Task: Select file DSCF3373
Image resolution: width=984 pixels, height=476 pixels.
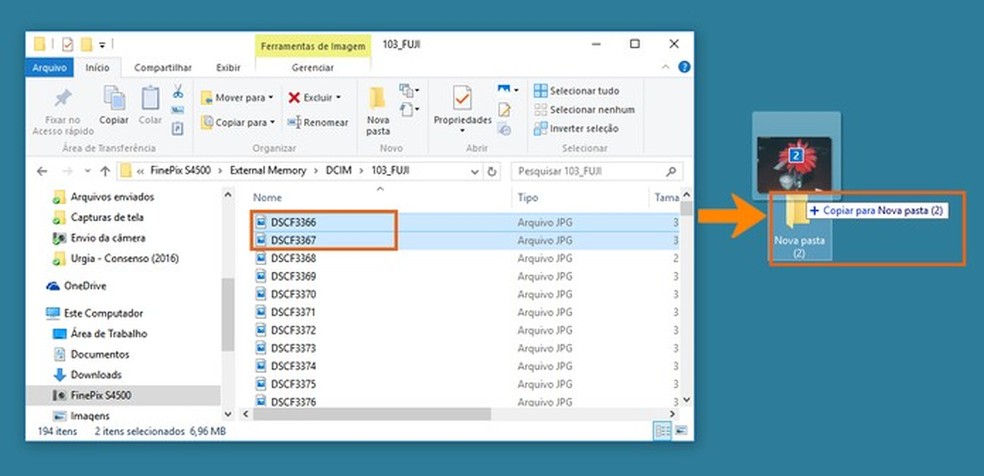Action: 293,348
